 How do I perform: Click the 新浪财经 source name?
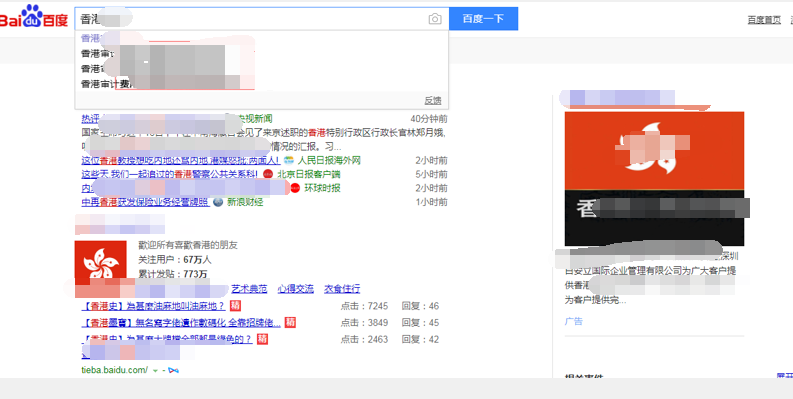pos(245,202)
